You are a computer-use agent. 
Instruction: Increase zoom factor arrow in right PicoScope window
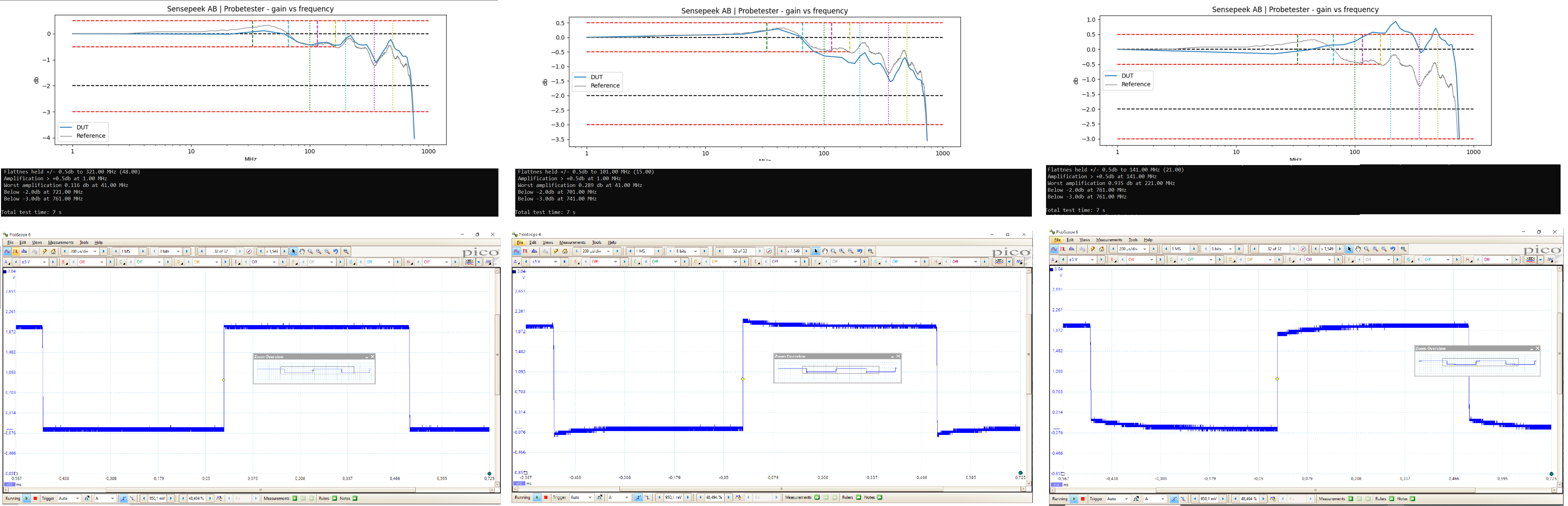1340,249
